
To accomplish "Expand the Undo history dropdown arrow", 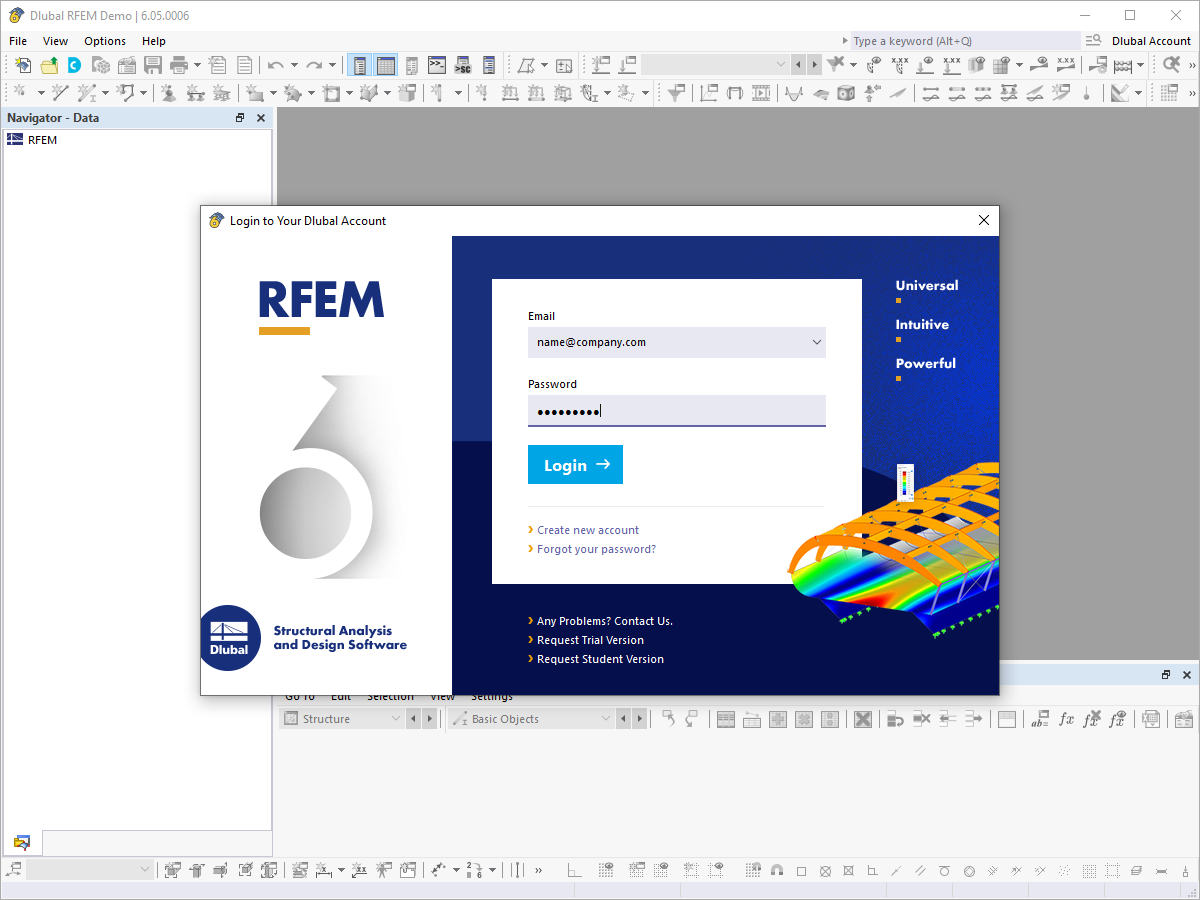I will pos(294,65).
